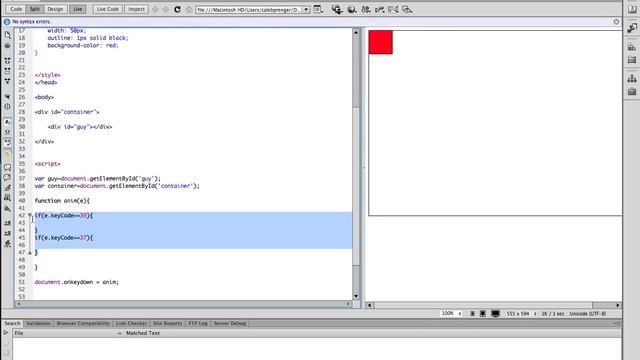Open the 100% zoom dropdown
Viewport: 640px width, 360px height.
click(x=451, y=313)
